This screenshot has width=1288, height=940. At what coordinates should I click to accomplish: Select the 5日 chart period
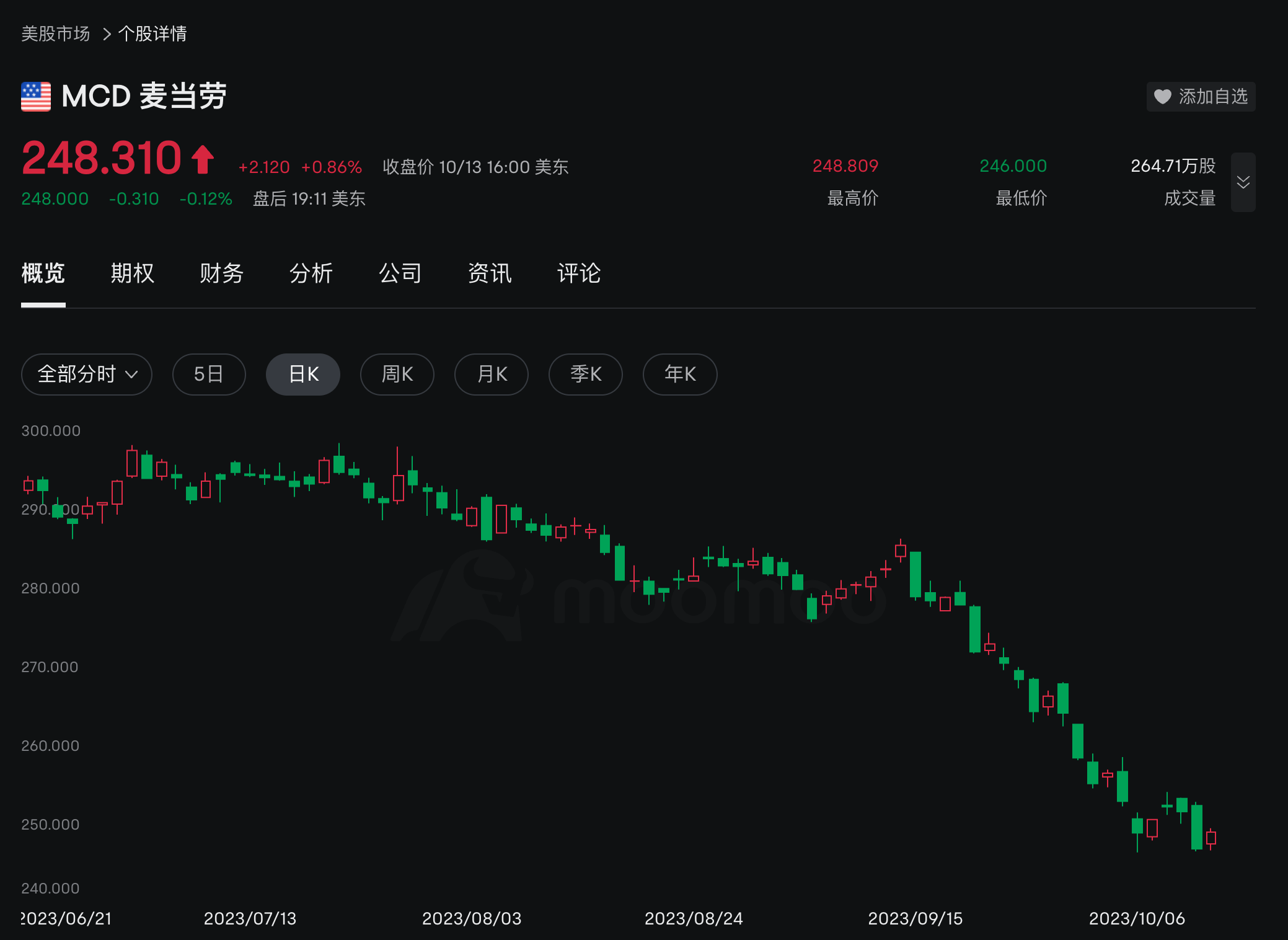tap(208, 374)
